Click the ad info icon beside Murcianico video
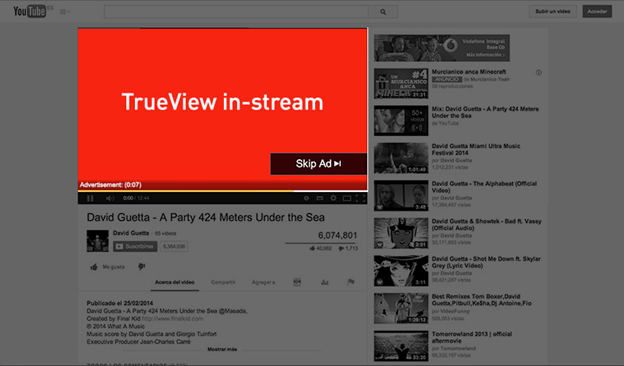This screenshot has height=366, width=624. [538, 73]
